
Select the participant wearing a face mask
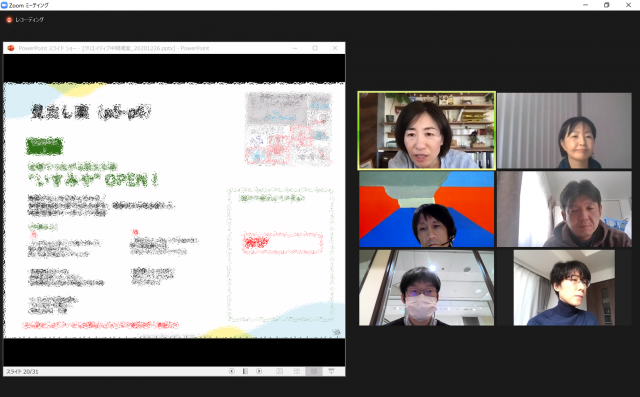tap(427, 288)
